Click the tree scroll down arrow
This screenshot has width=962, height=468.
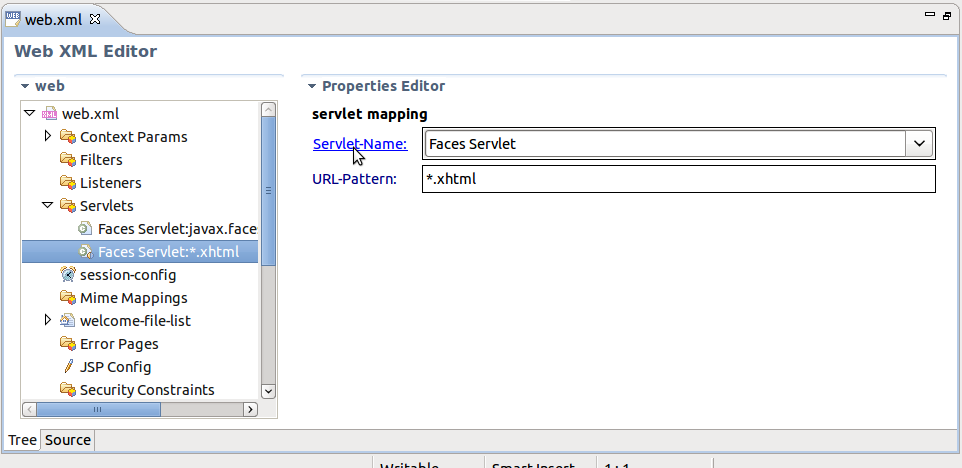click(268, 391)
